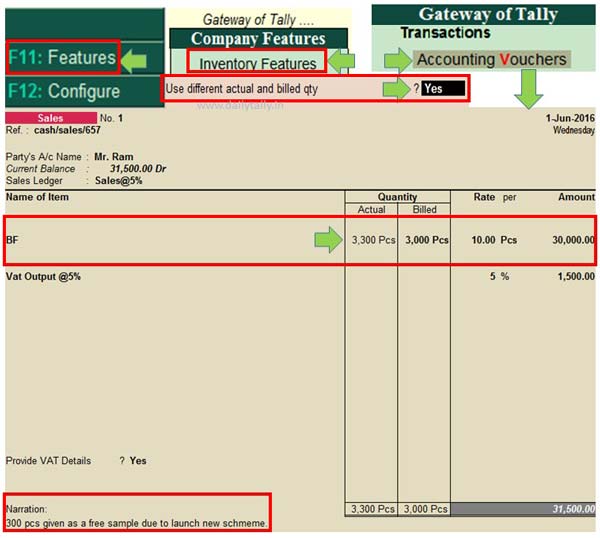600x538 pixels.
Task: Click the green arrow before the billed qty Yes field
Action: [396, 89]
